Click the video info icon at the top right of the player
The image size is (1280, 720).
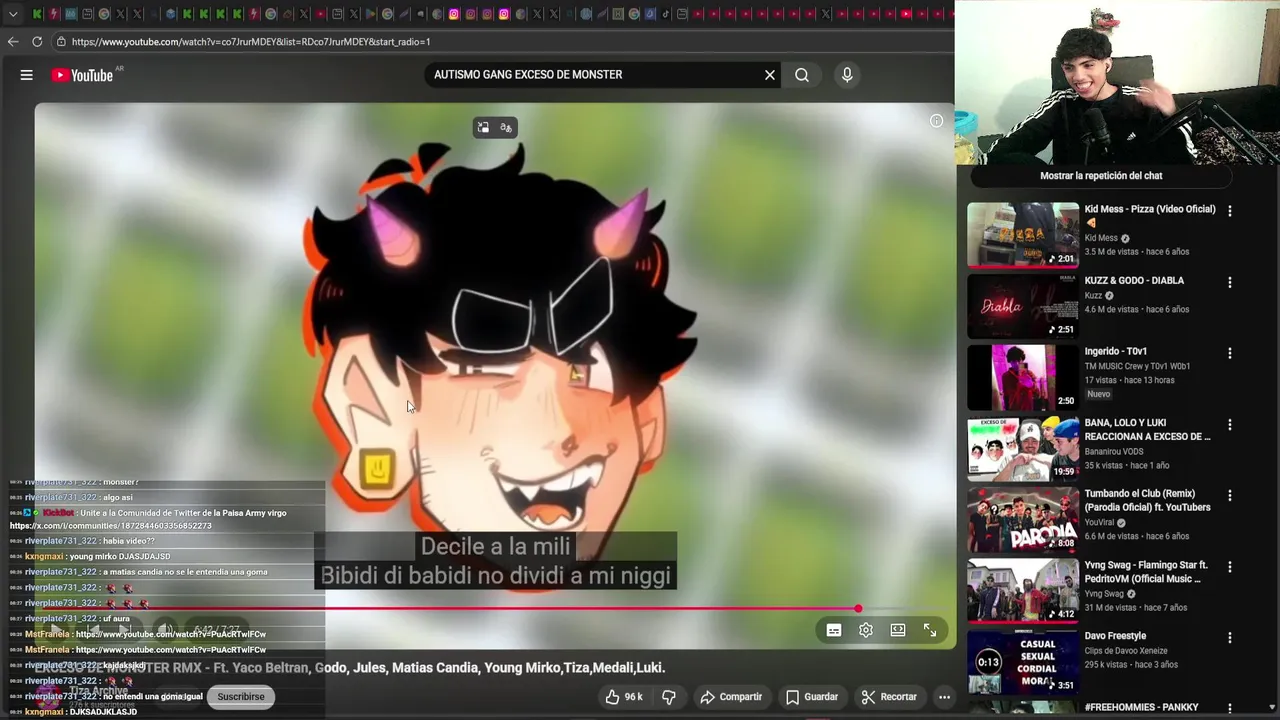tap(936, 121)
